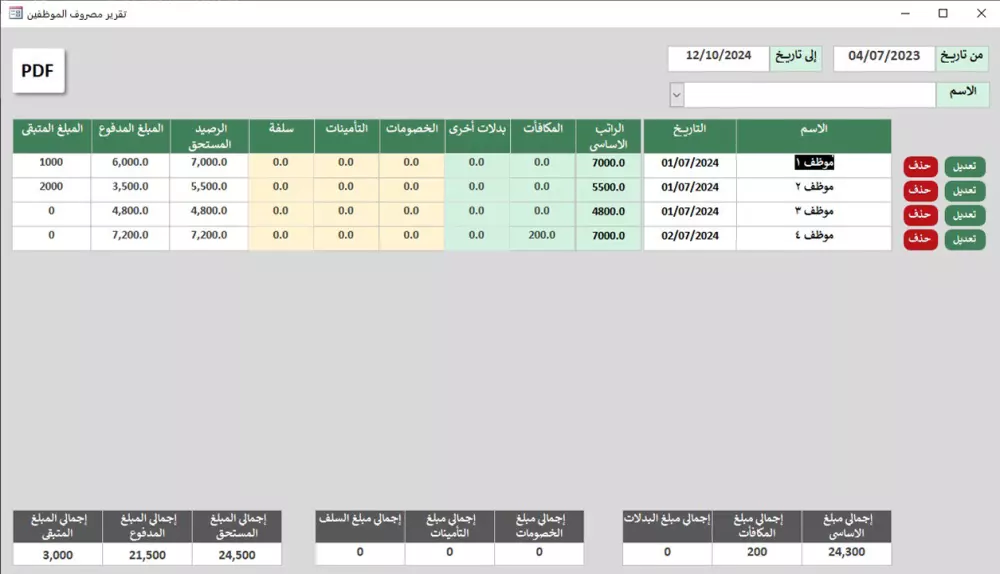Click the الرصيد المستحق column header
Viewport: 1000px width, 574px height.
pyautogui.click(x=209, y=136)
